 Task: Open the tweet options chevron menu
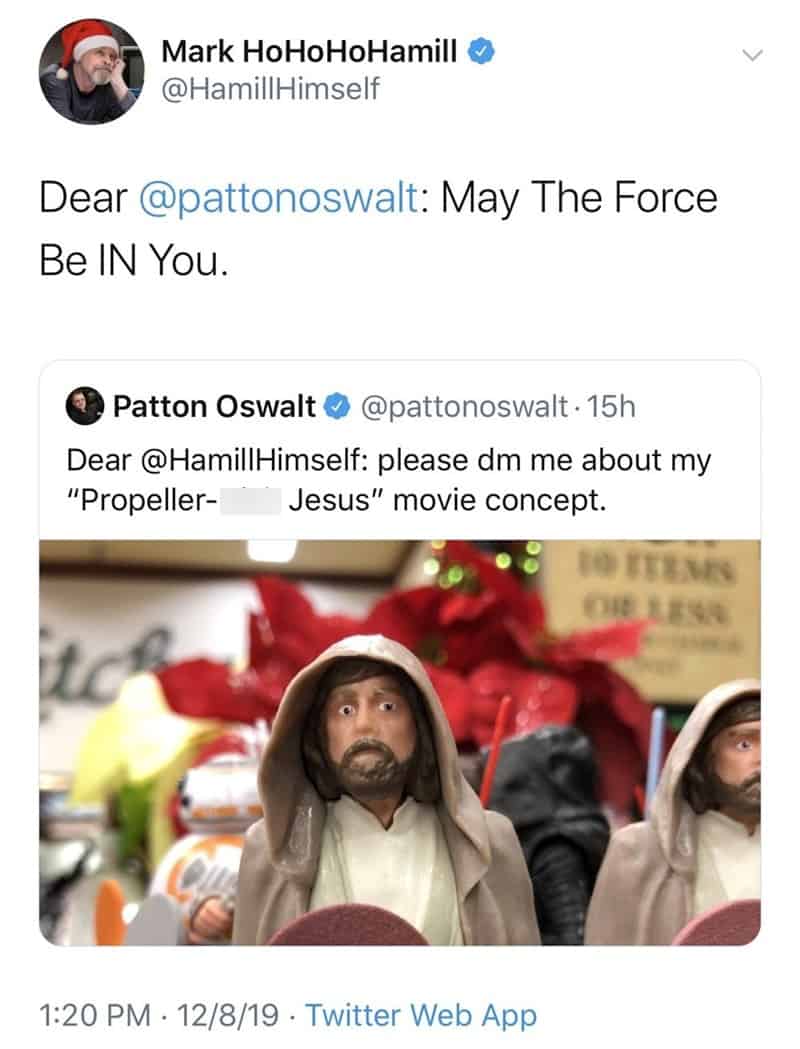(x=752, y=54)
